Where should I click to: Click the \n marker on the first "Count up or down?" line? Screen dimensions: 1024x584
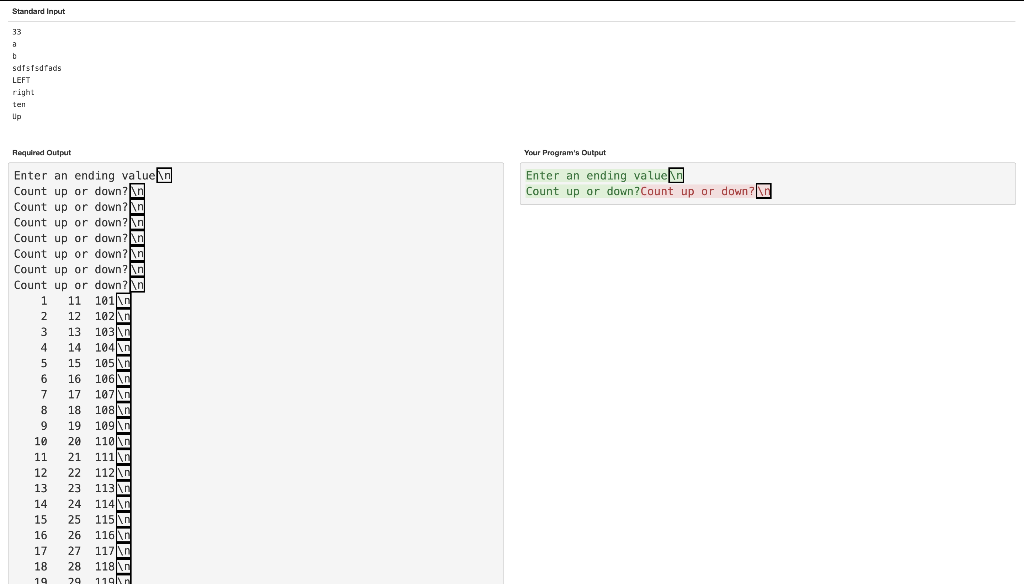(x=138, y=191)
